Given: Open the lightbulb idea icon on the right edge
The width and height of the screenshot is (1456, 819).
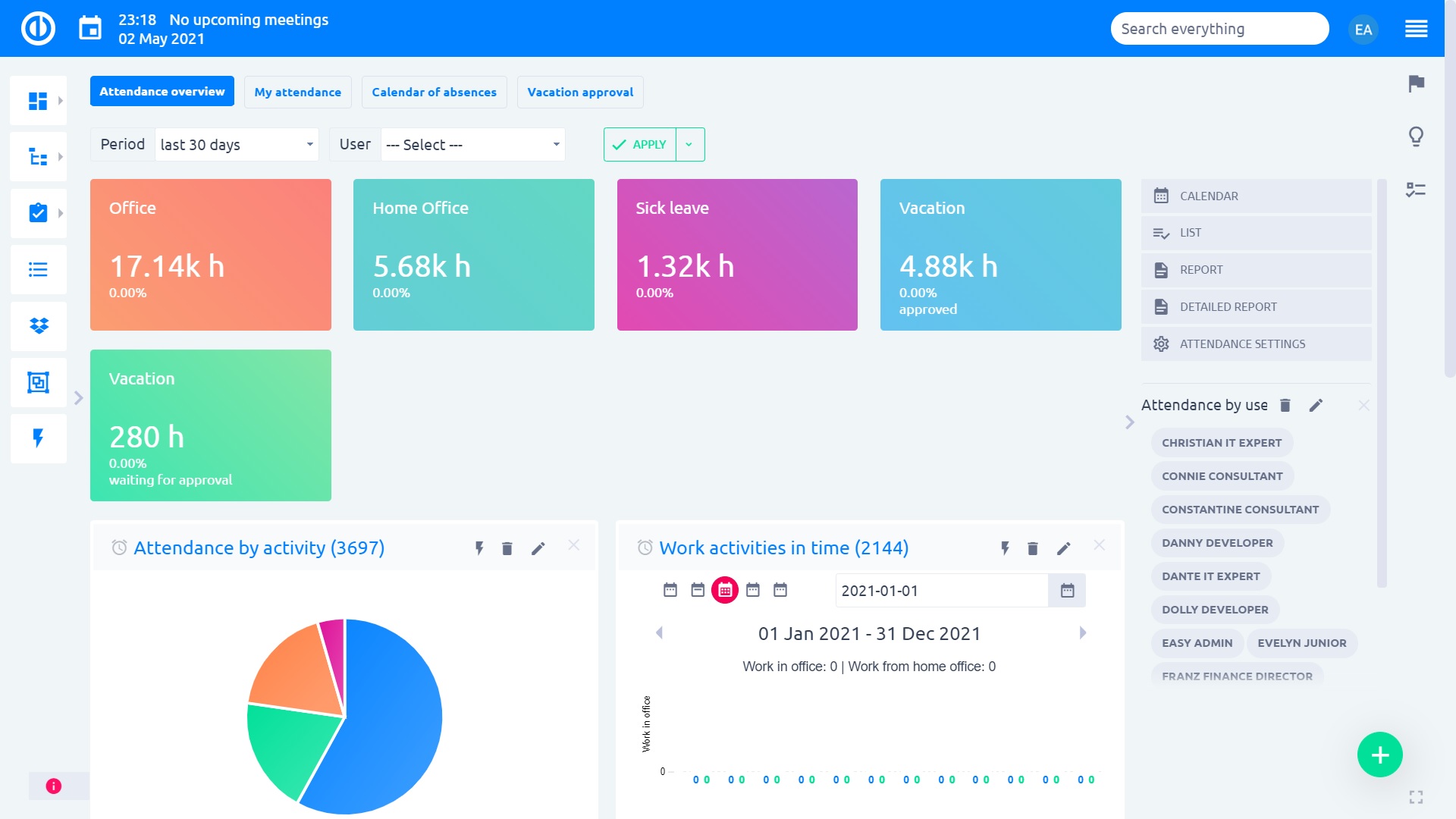Looking at the screenshot, I should 1416,137.
